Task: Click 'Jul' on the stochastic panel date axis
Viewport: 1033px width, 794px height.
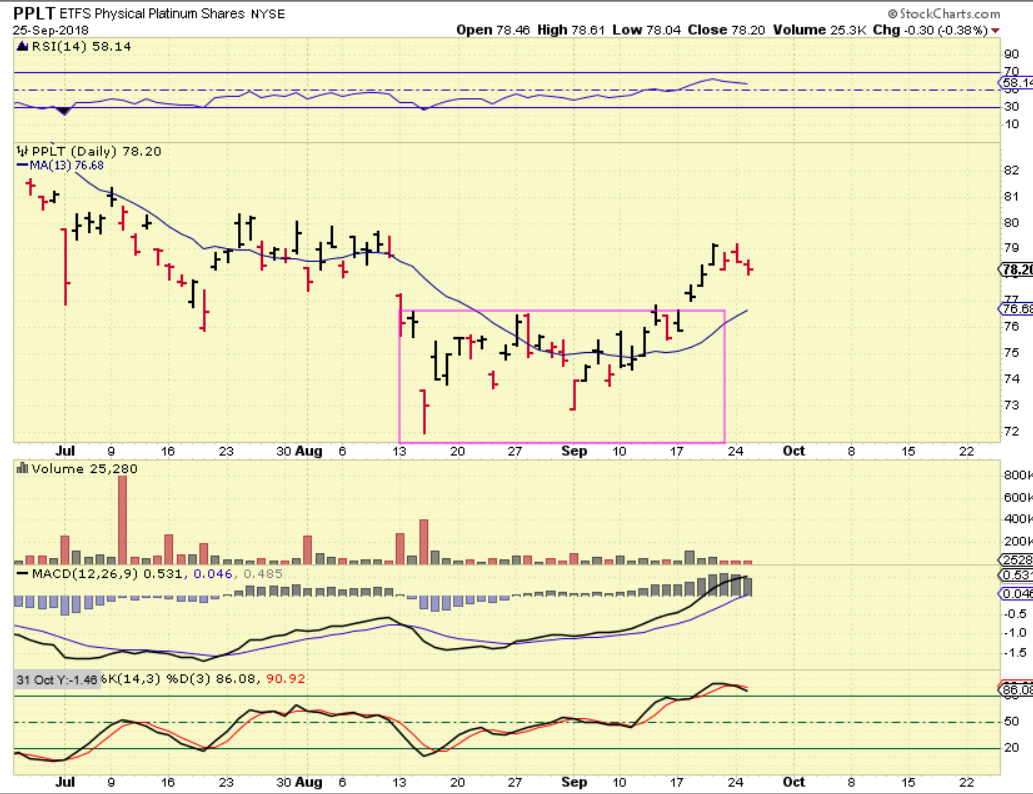Action: click(x=65, y=781)
